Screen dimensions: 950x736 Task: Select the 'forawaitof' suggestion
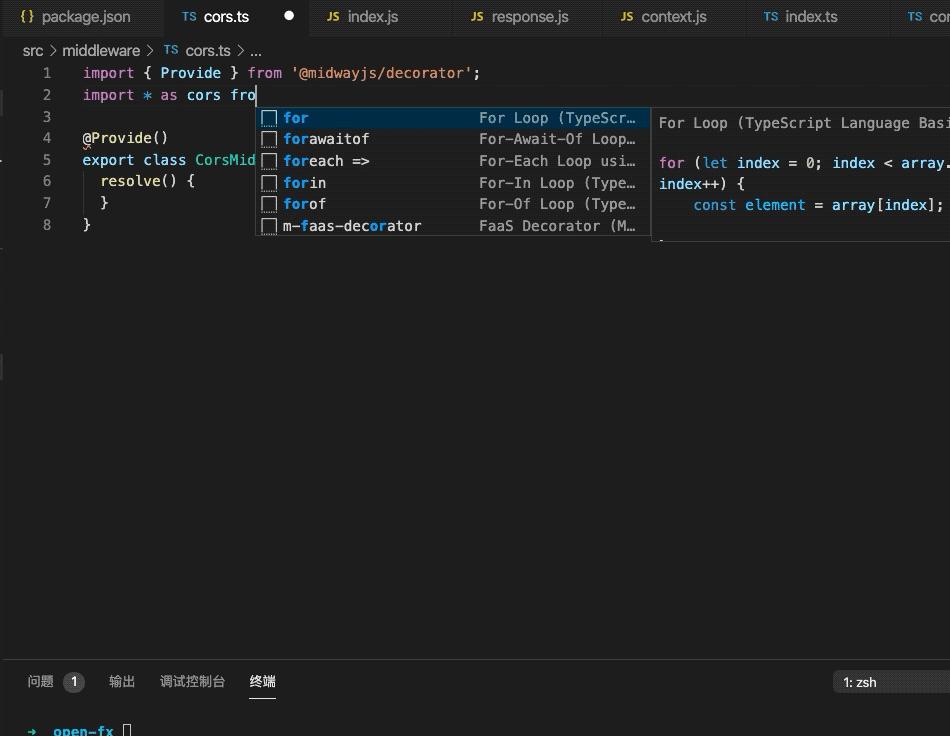click(453, 139)
